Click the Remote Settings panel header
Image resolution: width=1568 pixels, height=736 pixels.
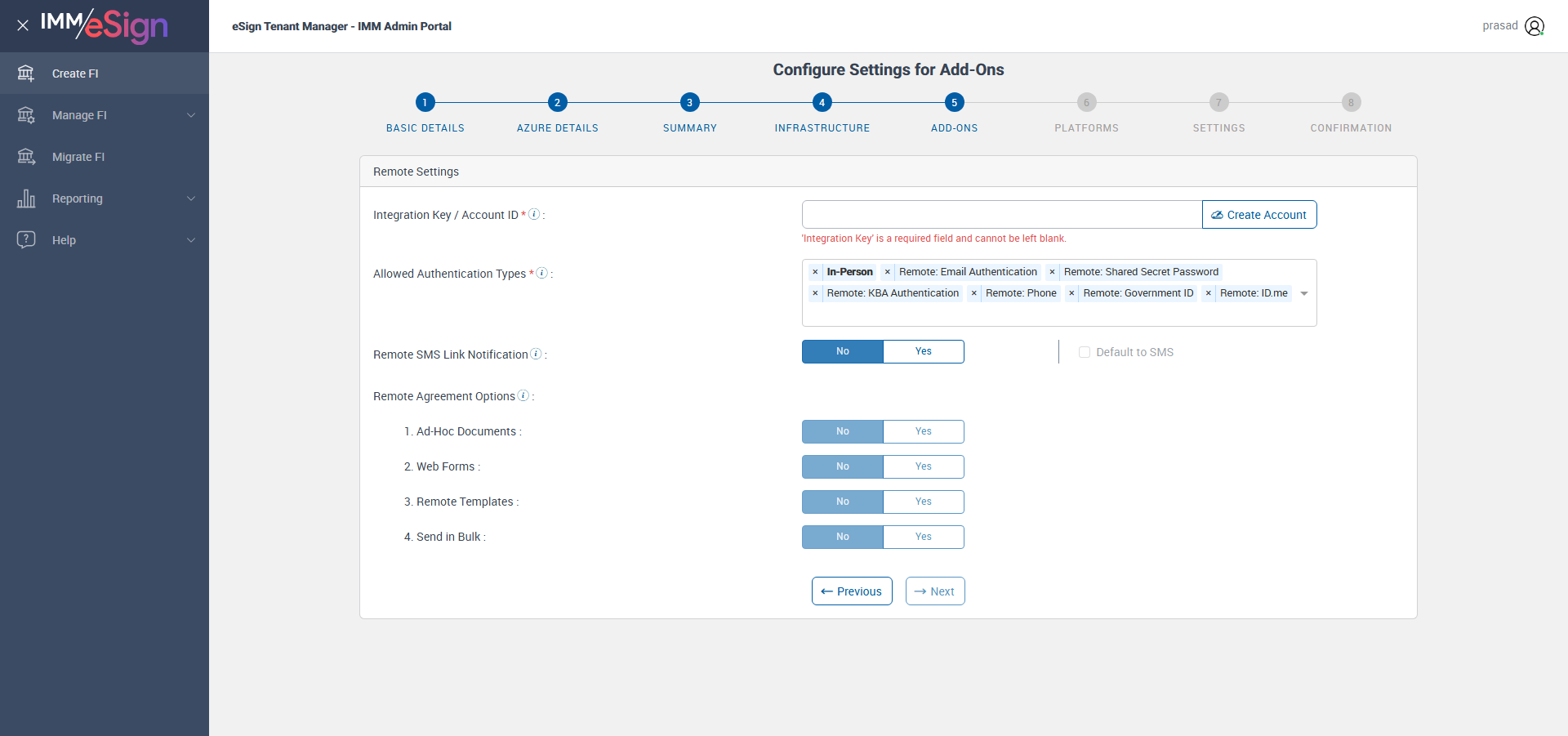889,172
